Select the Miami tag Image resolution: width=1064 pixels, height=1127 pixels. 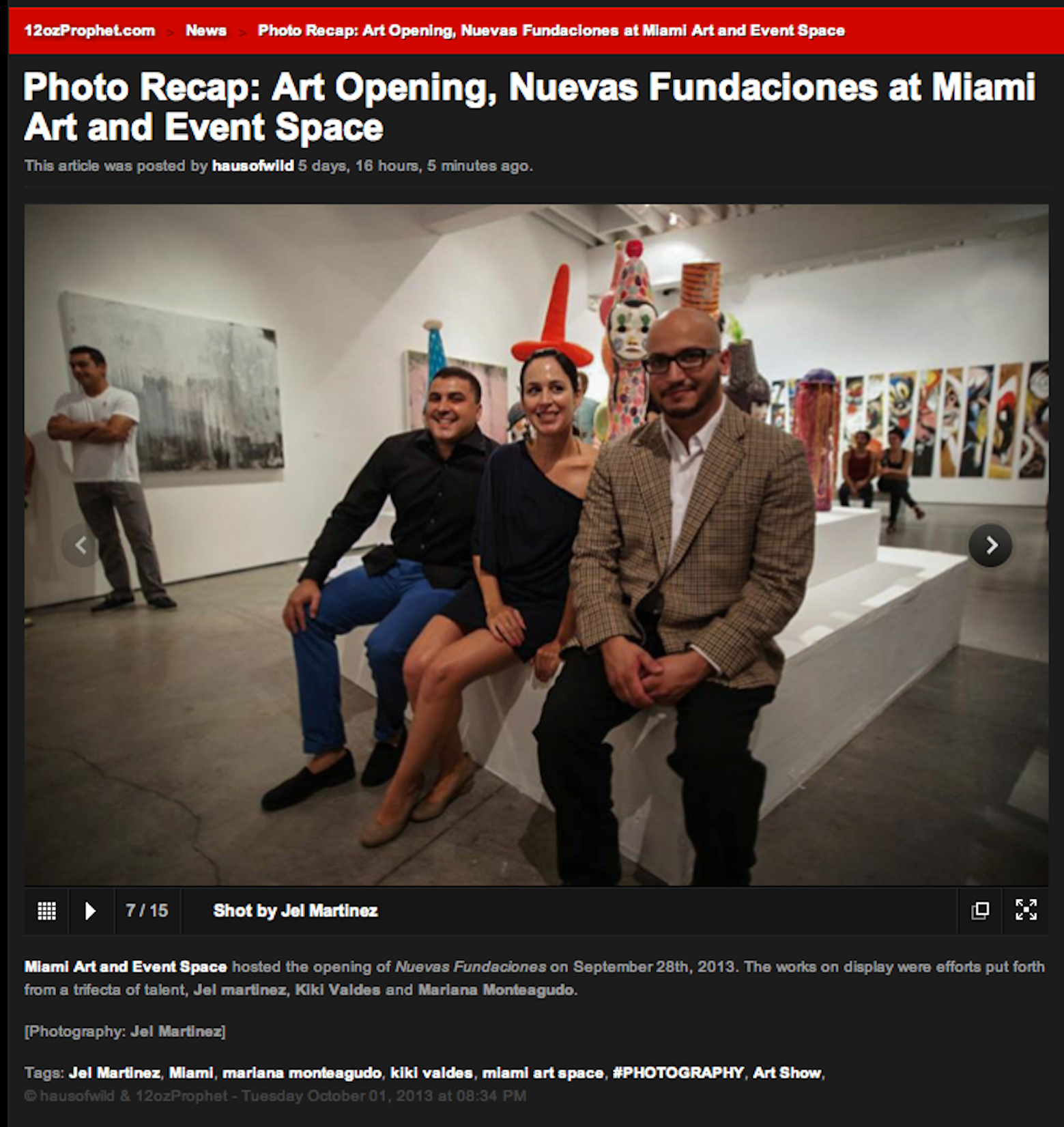191,1073
